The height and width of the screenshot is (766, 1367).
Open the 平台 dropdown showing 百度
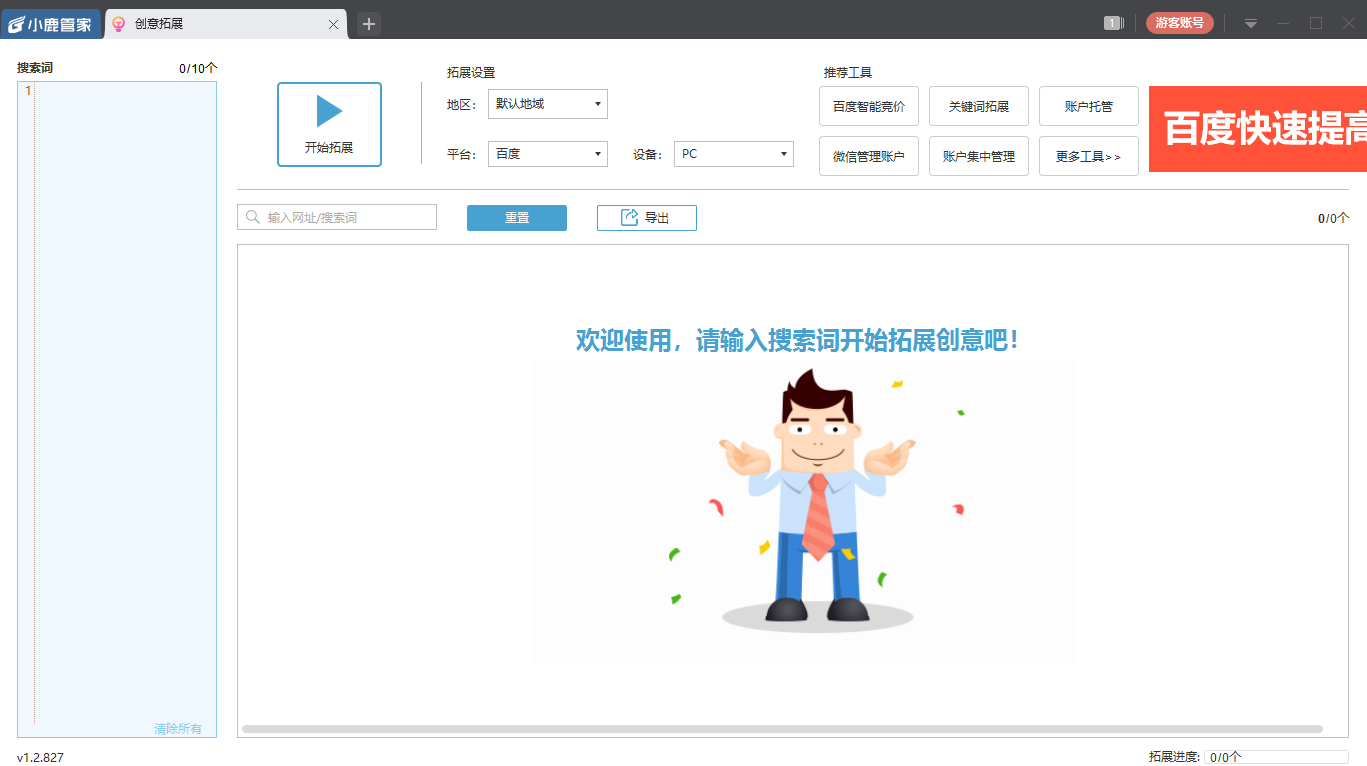point(548,154)
